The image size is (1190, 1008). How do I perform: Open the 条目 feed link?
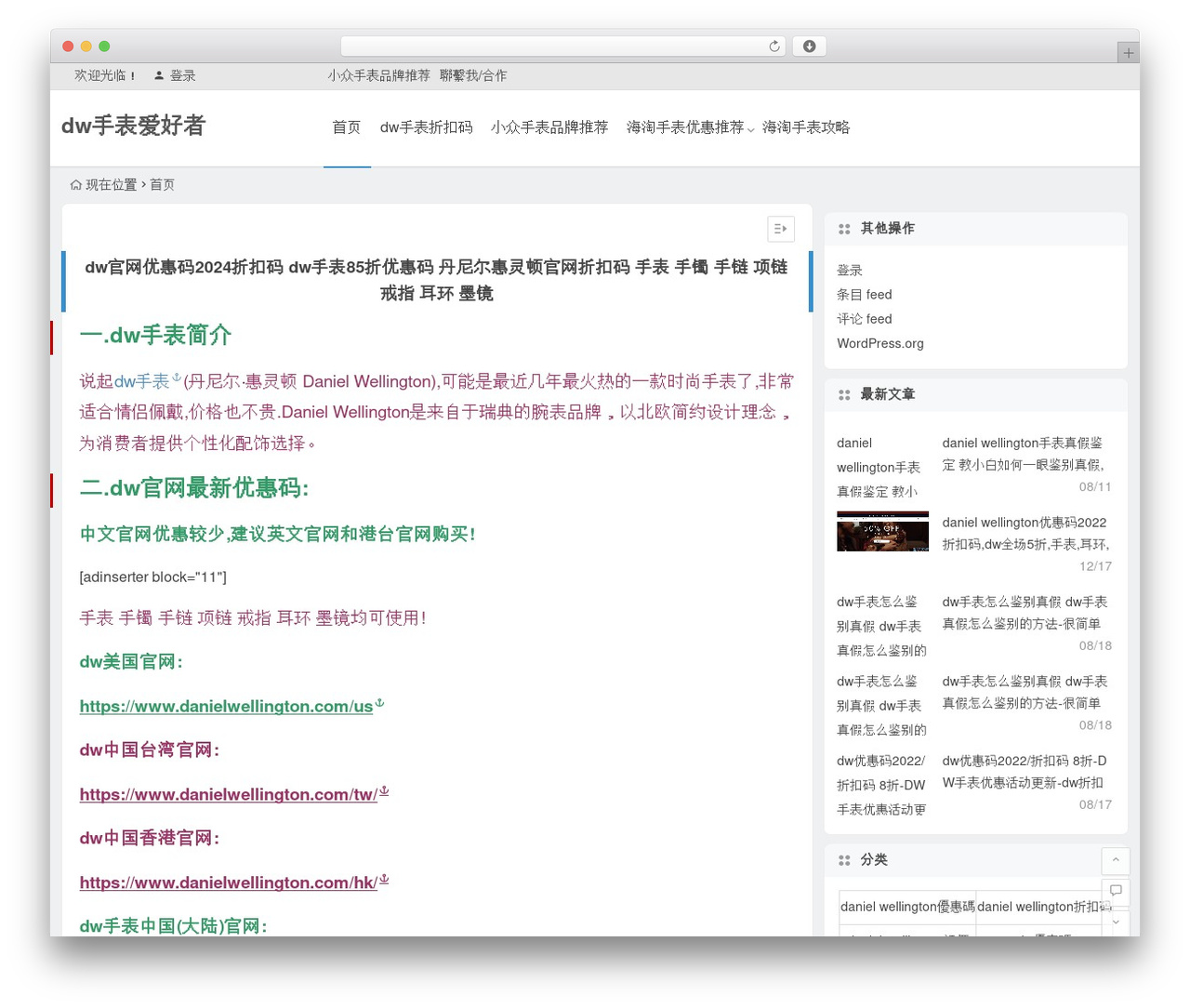point(865,295)
